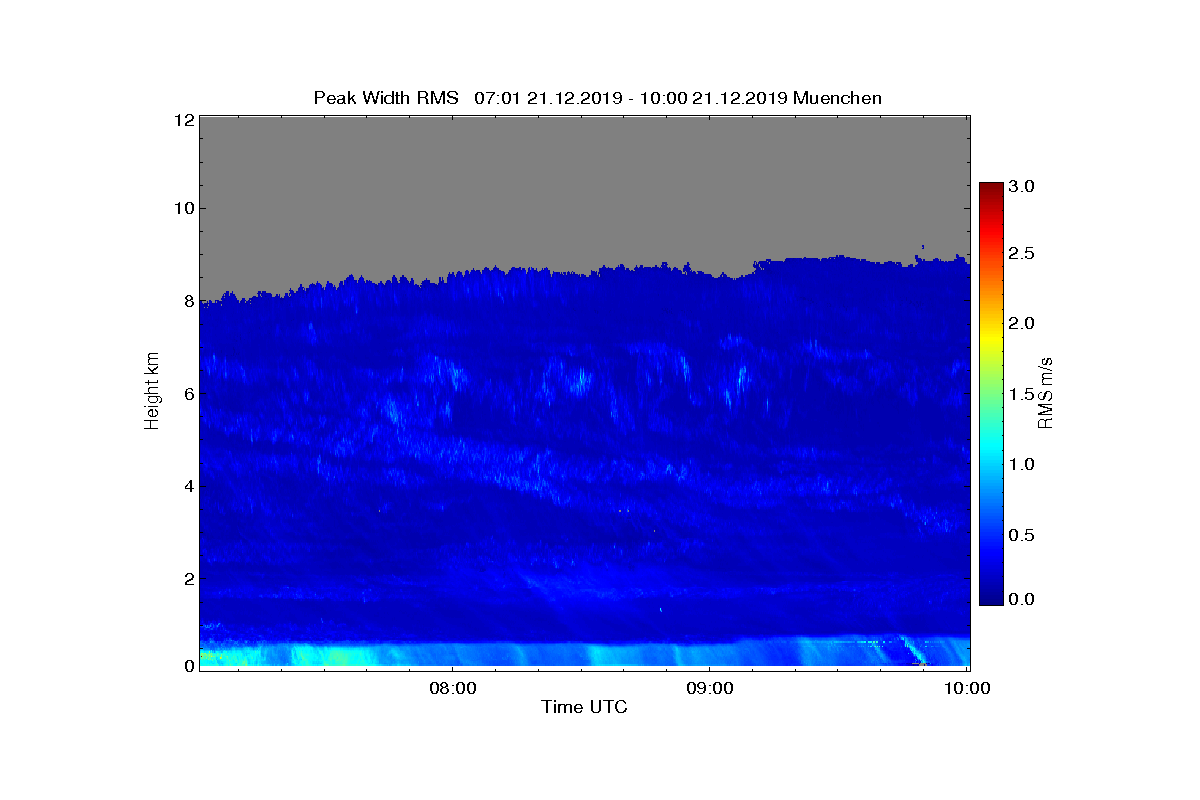The width and height of the screenshot is (1200, 800).
Task: Click the plot title 'Peak Width RMS' text
Action: (x=386, y=98)
